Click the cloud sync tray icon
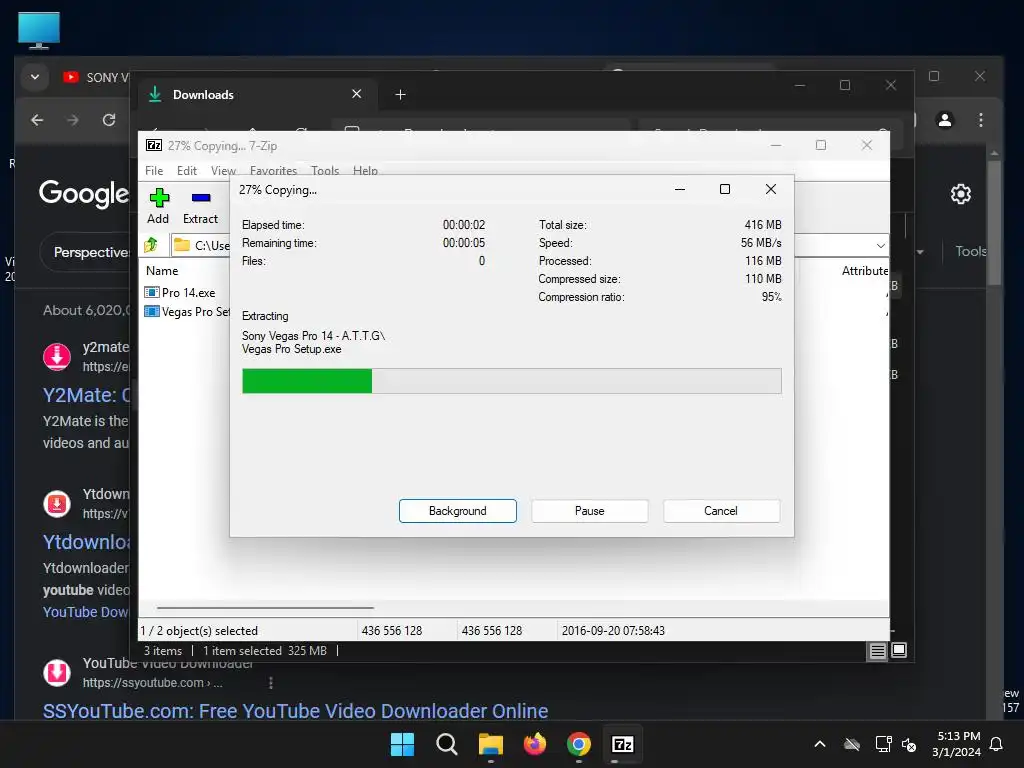This screenshot has height=768, width=1024. (x=852, y=744)
